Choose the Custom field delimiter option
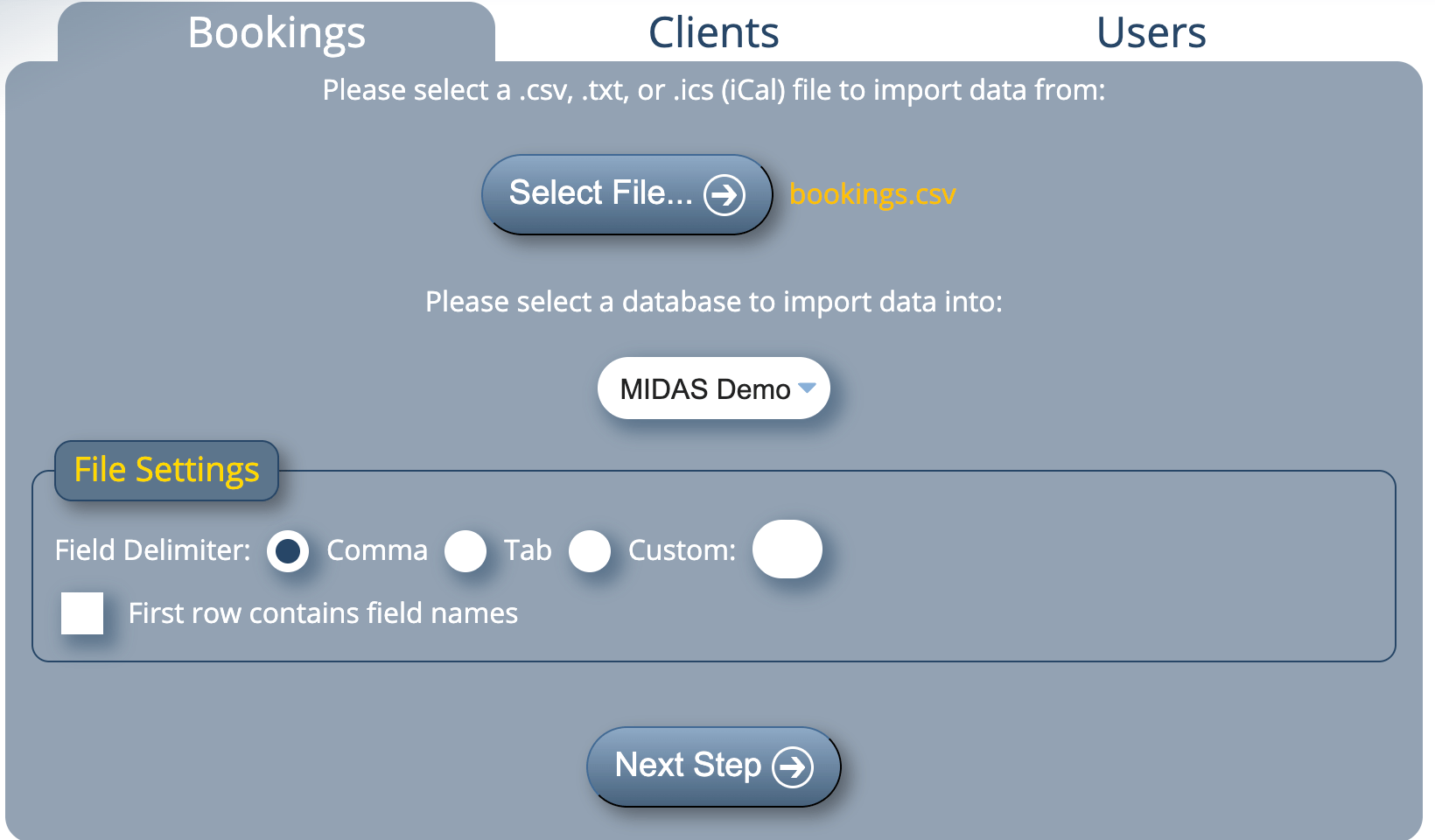The image size is (1435, 840). click(x=591, y=551)
